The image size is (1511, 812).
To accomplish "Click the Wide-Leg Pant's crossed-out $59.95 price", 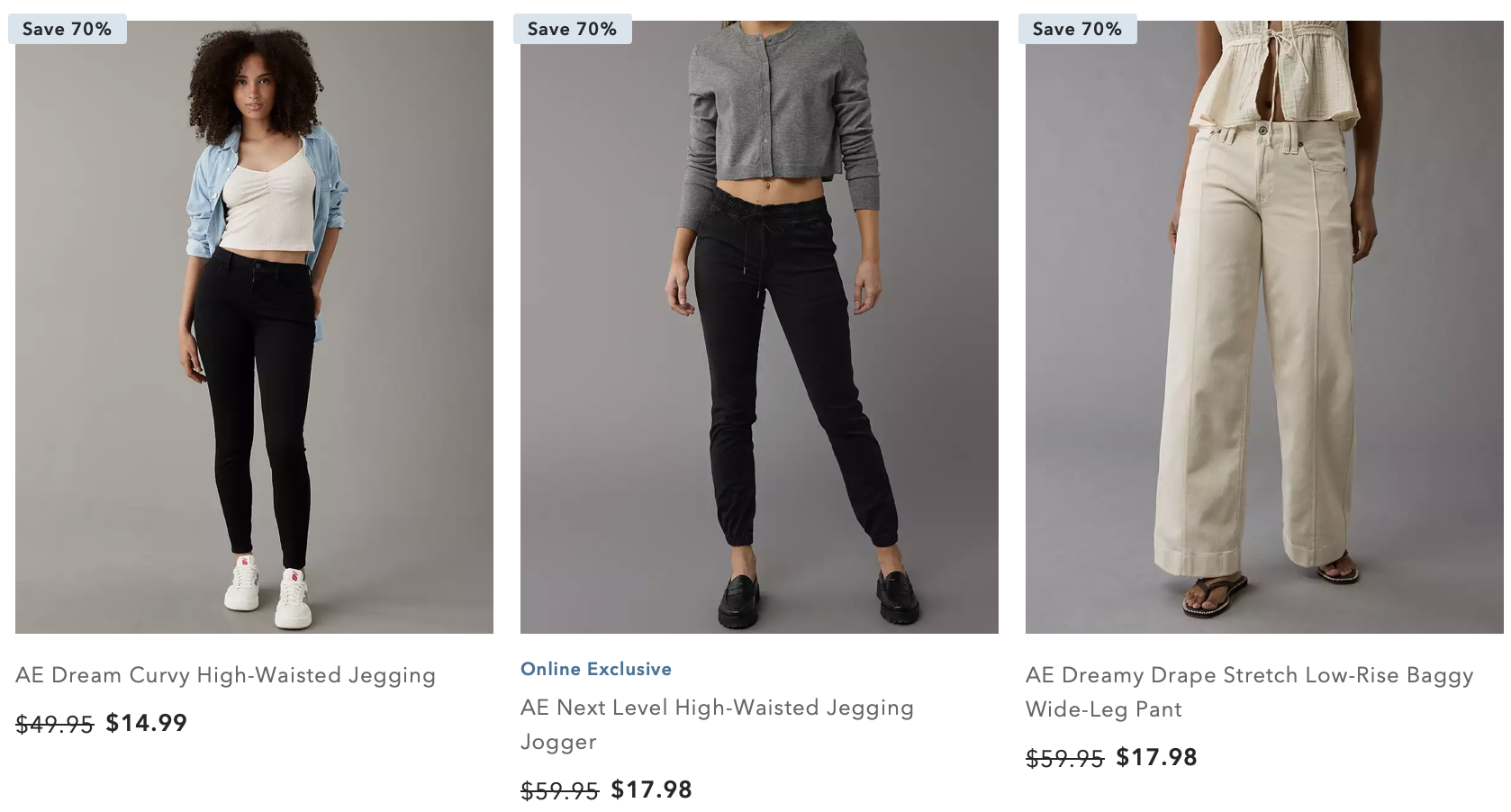I will click(1065, 758).
